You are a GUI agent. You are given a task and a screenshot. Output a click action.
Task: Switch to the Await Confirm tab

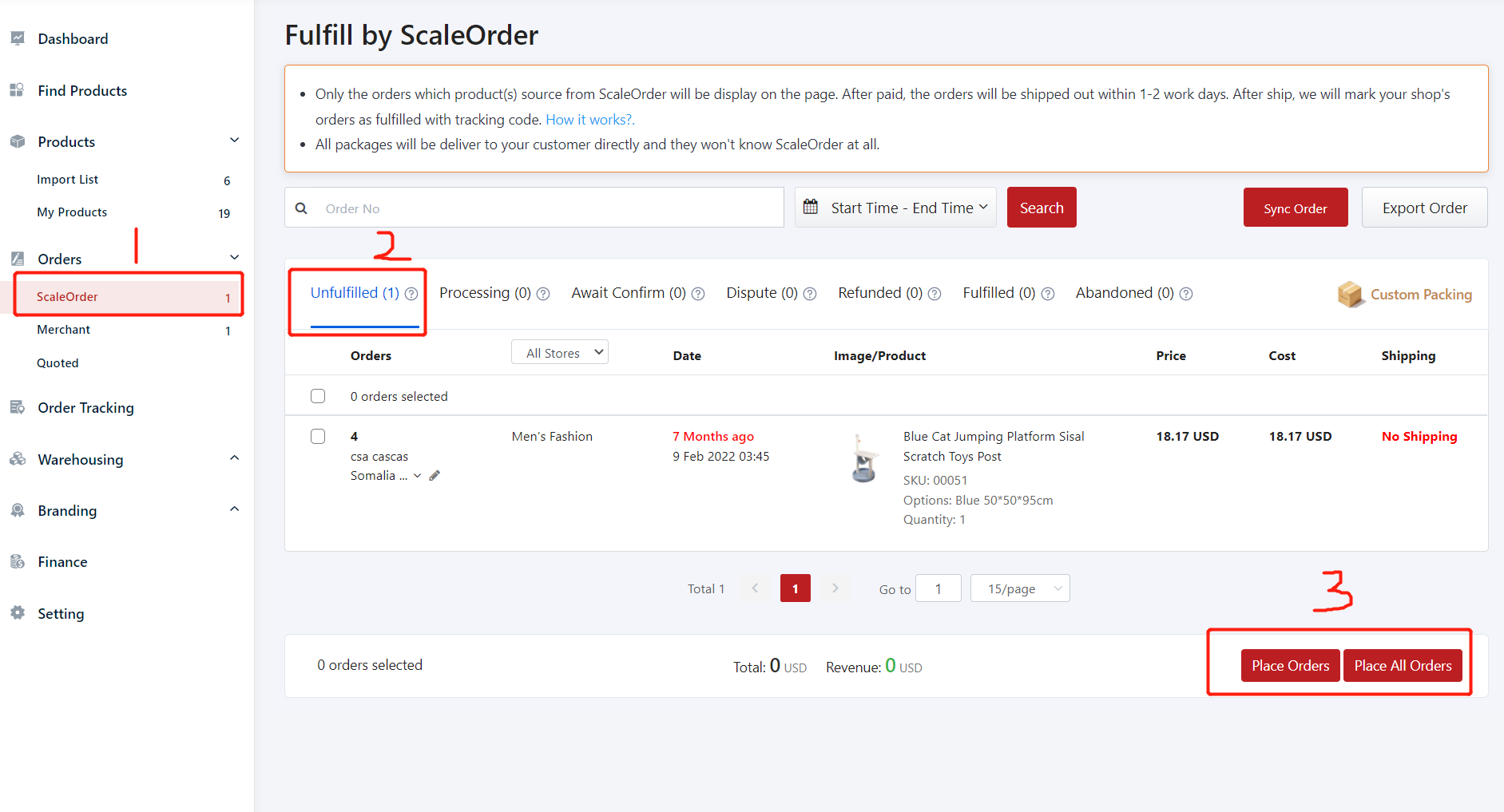629,293
